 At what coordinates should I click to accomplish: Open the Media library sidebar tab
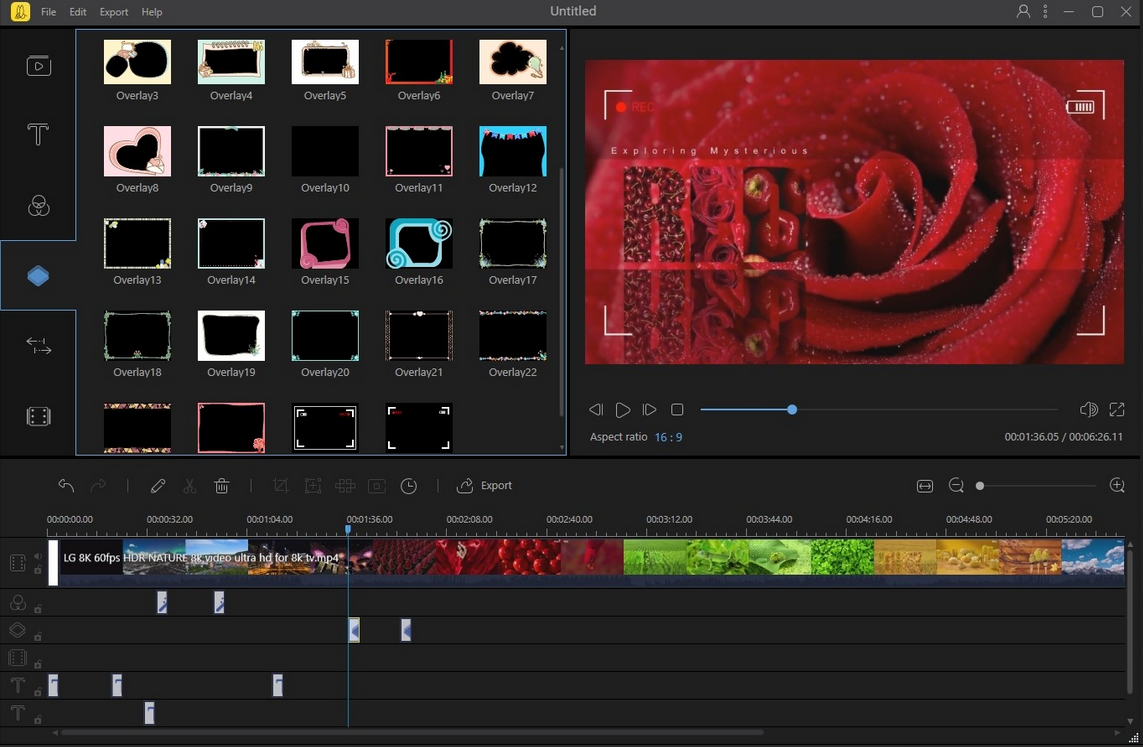click(39, 66)
